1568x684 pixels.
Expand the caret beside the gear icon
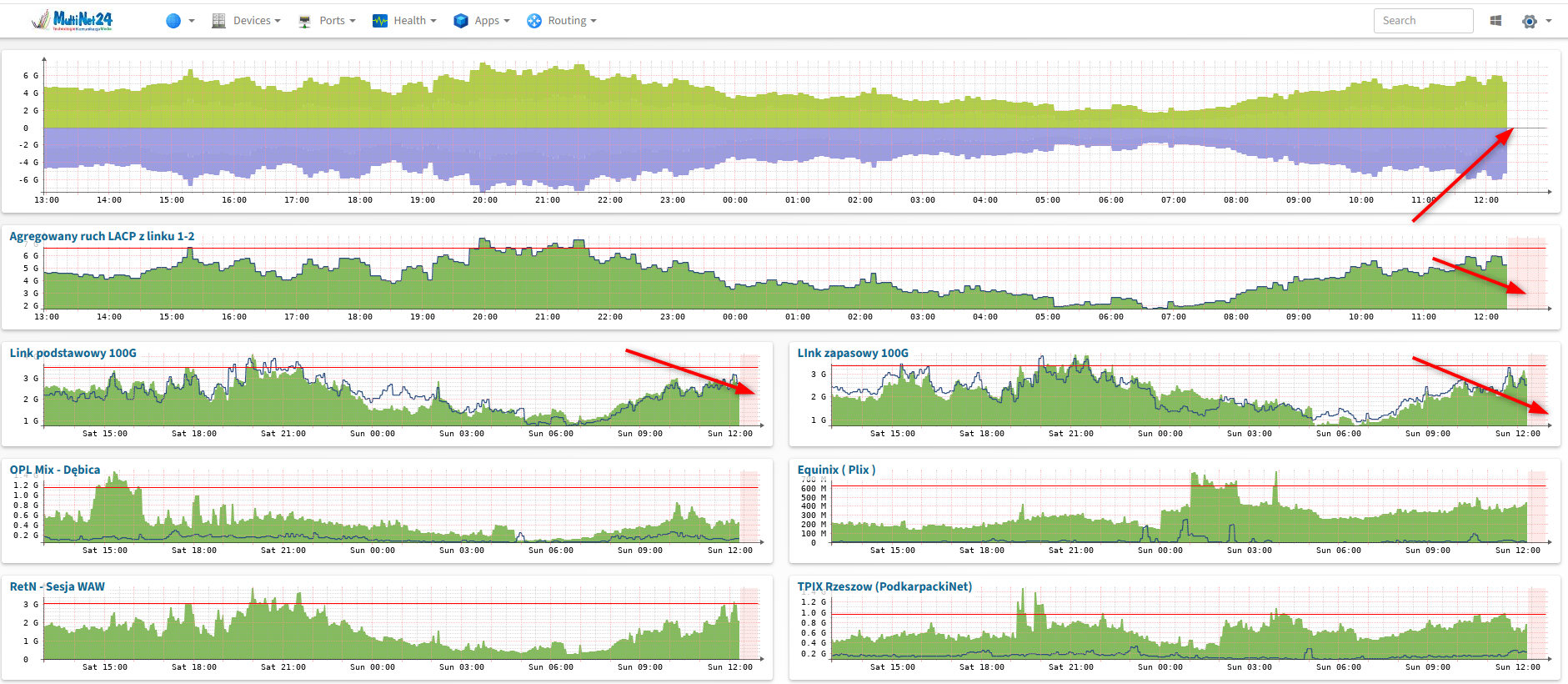click(1549, 21)
